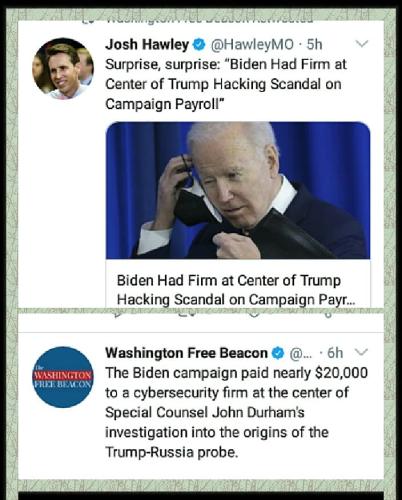The image size is (402, 500).
Task: Click the cut-off share icon under Hawley's tweet
Action: click(x=328, y=314)
